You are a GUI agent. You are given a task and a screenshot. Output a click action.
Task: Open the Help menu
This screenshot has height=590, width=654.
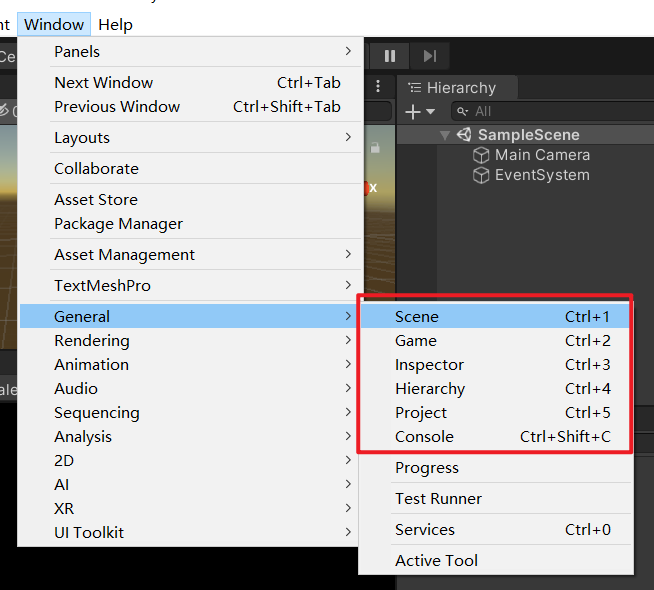(x=115, y=25)
